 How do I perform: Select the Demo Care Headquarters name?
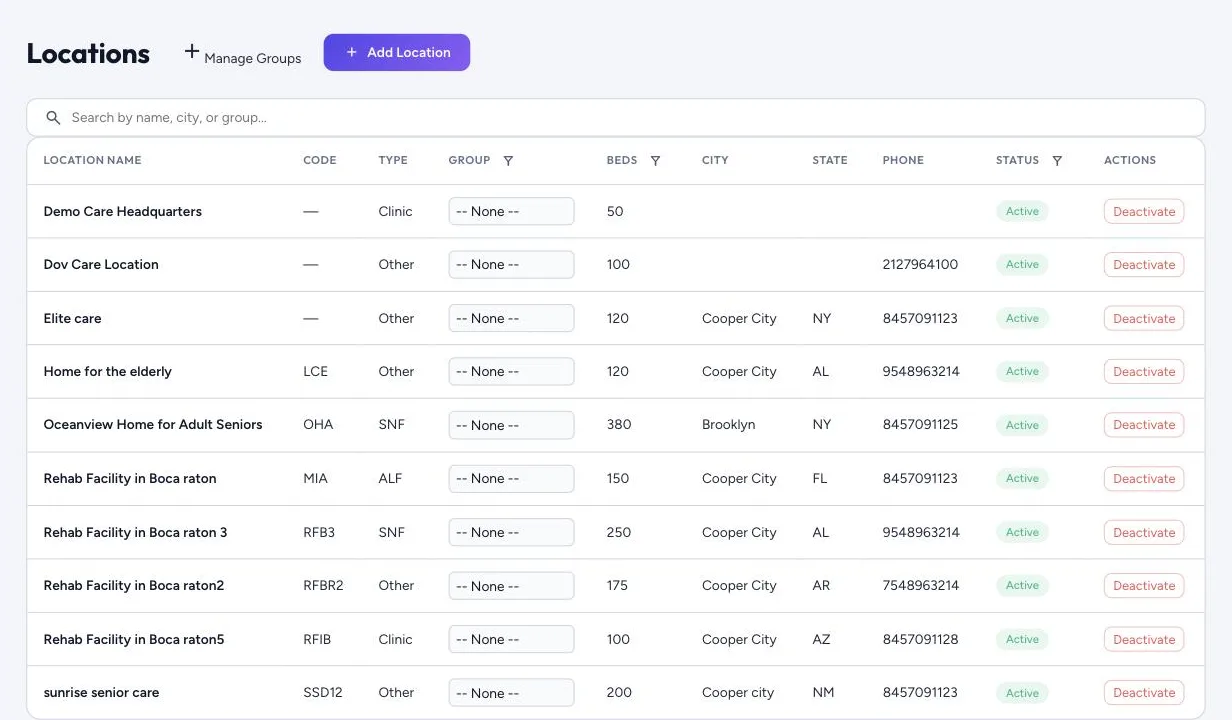pyautogui.click(x=123, y=211)
